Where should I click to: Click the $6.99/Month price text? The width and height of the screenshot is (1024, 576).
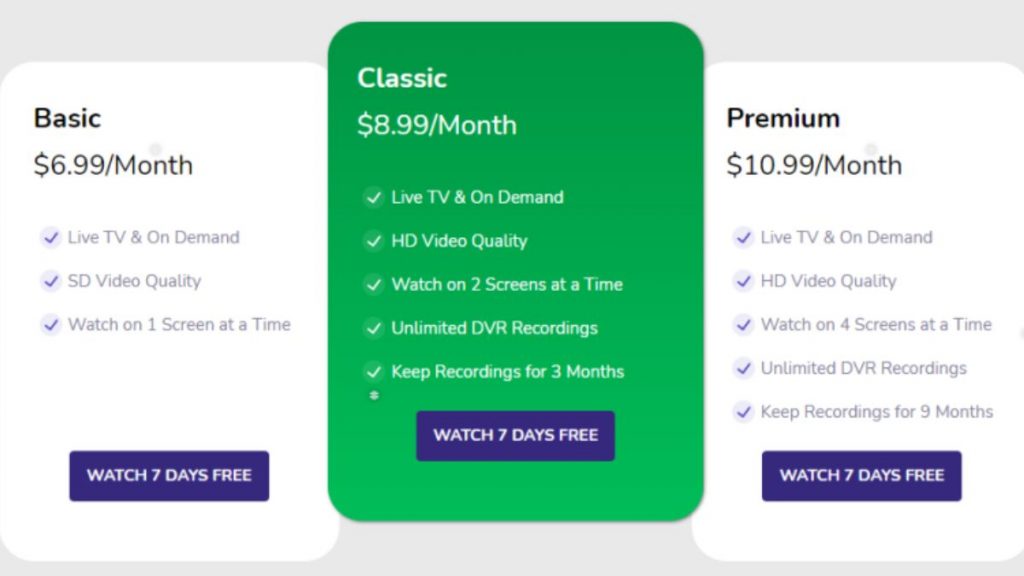[x=113, y=165]
